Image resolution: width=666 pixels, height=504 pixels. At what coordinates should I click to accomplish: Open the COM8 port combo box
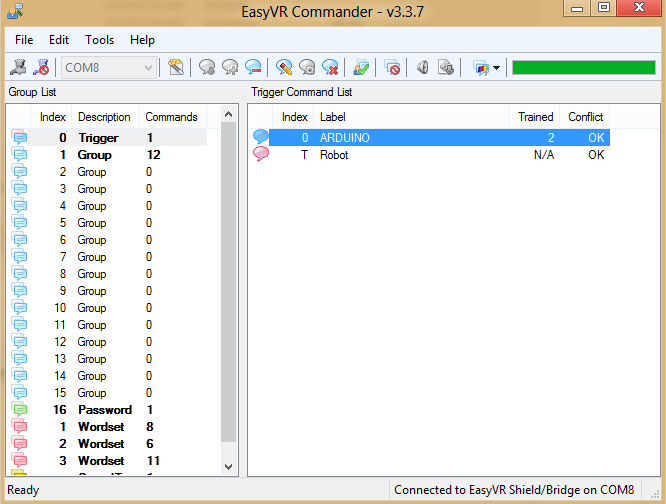(109, 68)
